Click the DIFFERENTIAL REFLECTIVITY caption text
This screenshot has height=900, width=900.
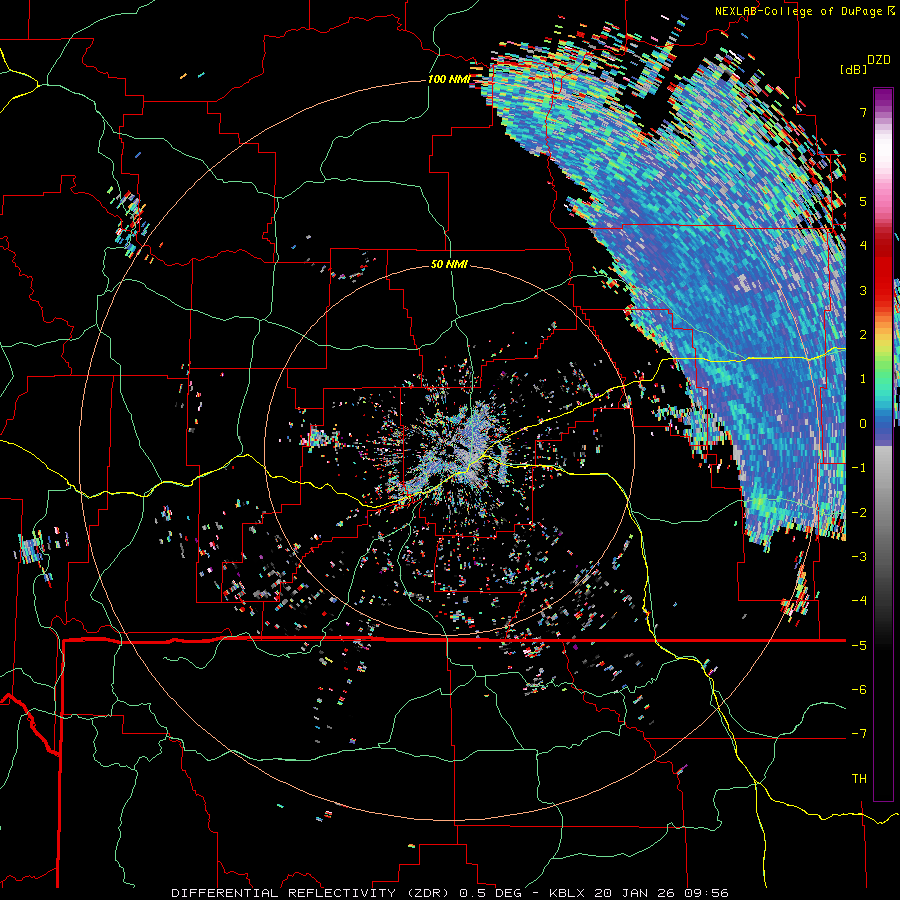(x=284, y=893)
